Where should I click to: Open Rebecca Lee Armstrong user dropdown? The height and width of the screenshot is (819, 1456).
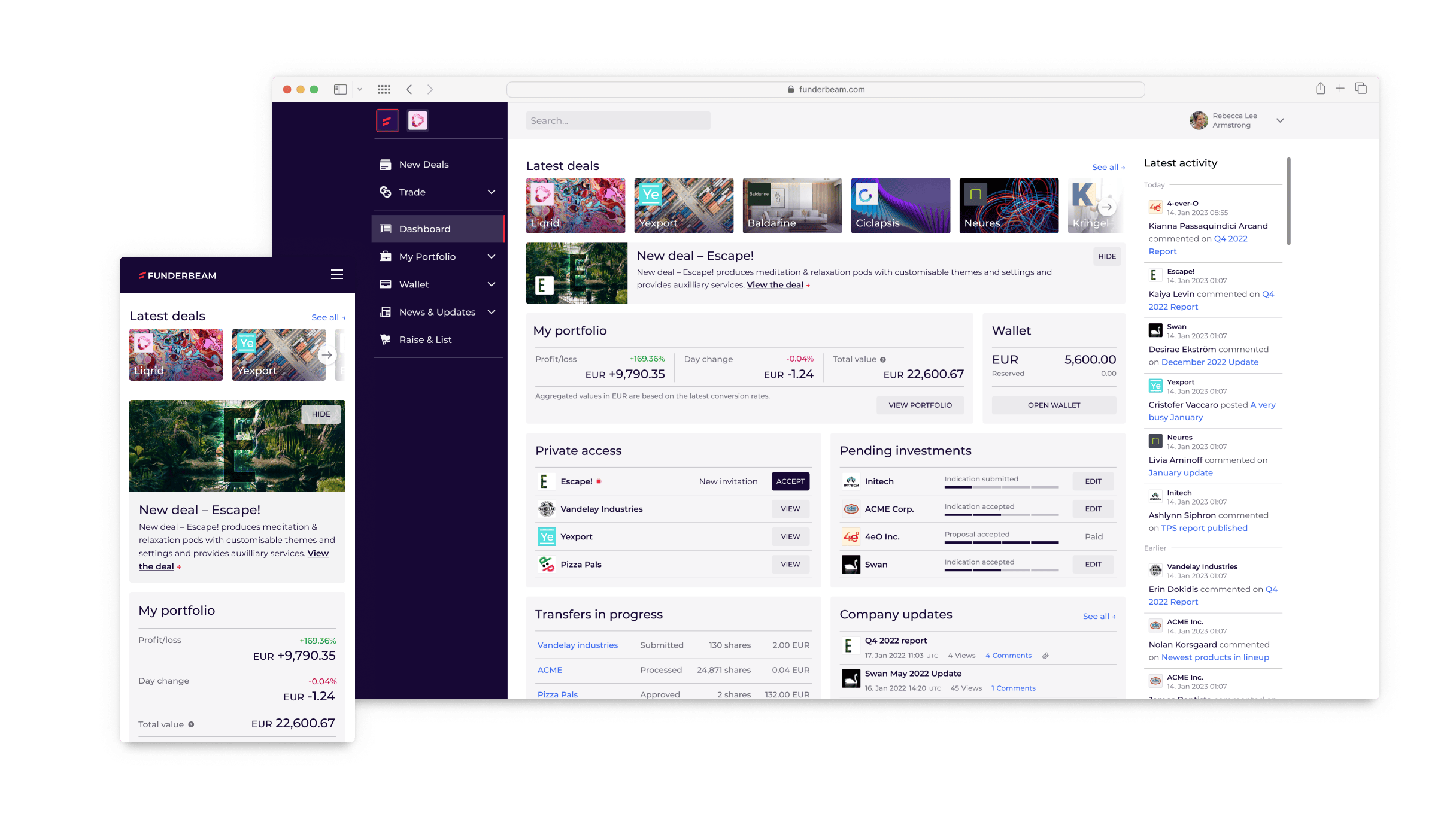pos(1280,120)
